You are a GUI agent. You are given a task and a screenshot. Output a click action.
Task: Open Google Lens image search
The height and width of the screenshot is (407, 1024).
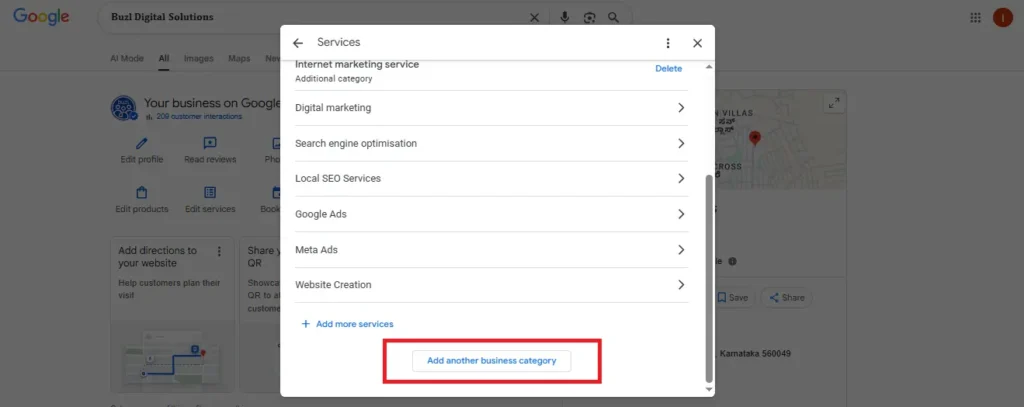coord(590,18)
